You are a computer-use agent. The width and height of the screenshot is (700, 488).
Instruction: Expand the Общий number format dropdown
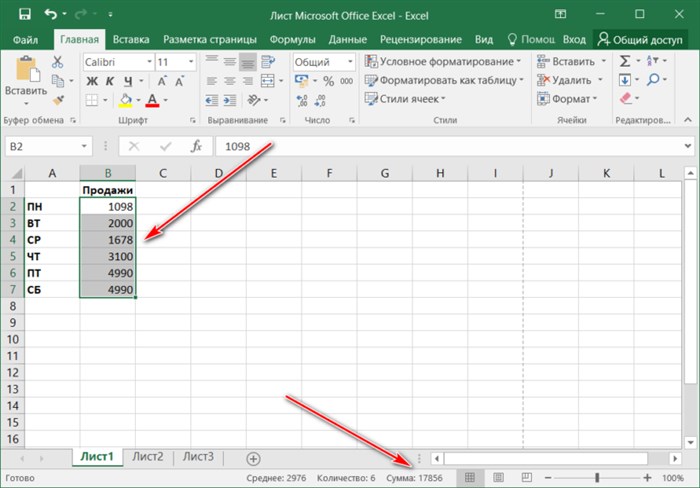[x=350, y=62]
